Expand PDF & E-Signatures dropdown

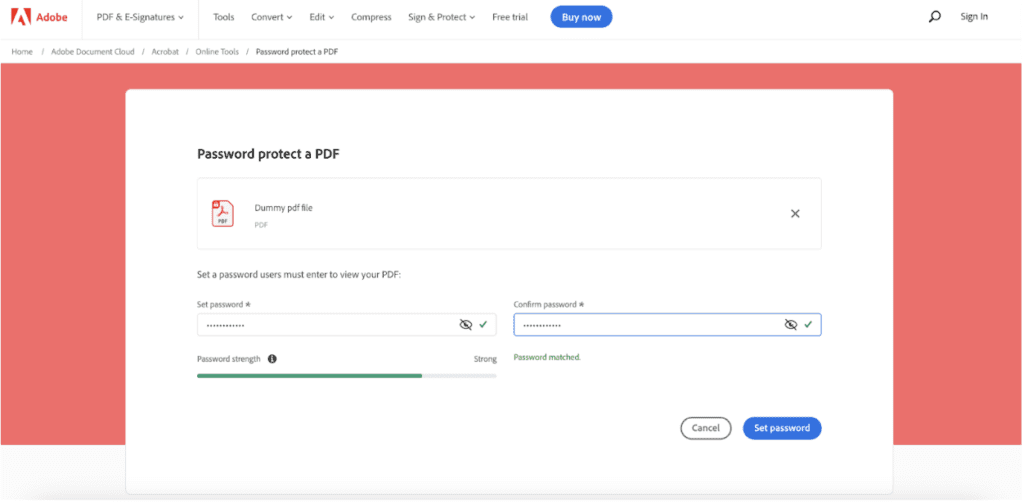pyautogui.click(x=140, y=17)
